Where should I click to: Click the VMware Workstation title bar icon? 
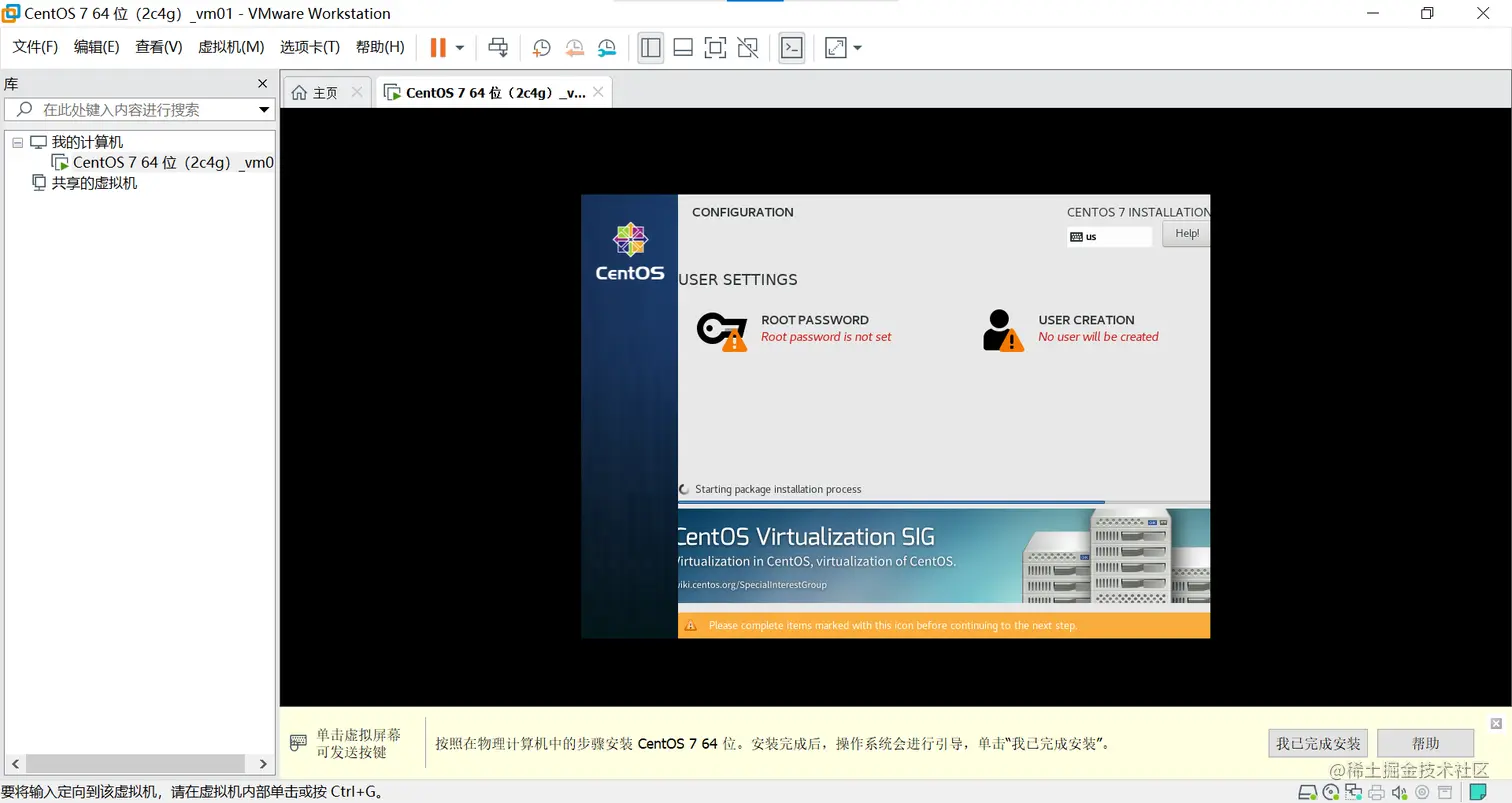11,13
